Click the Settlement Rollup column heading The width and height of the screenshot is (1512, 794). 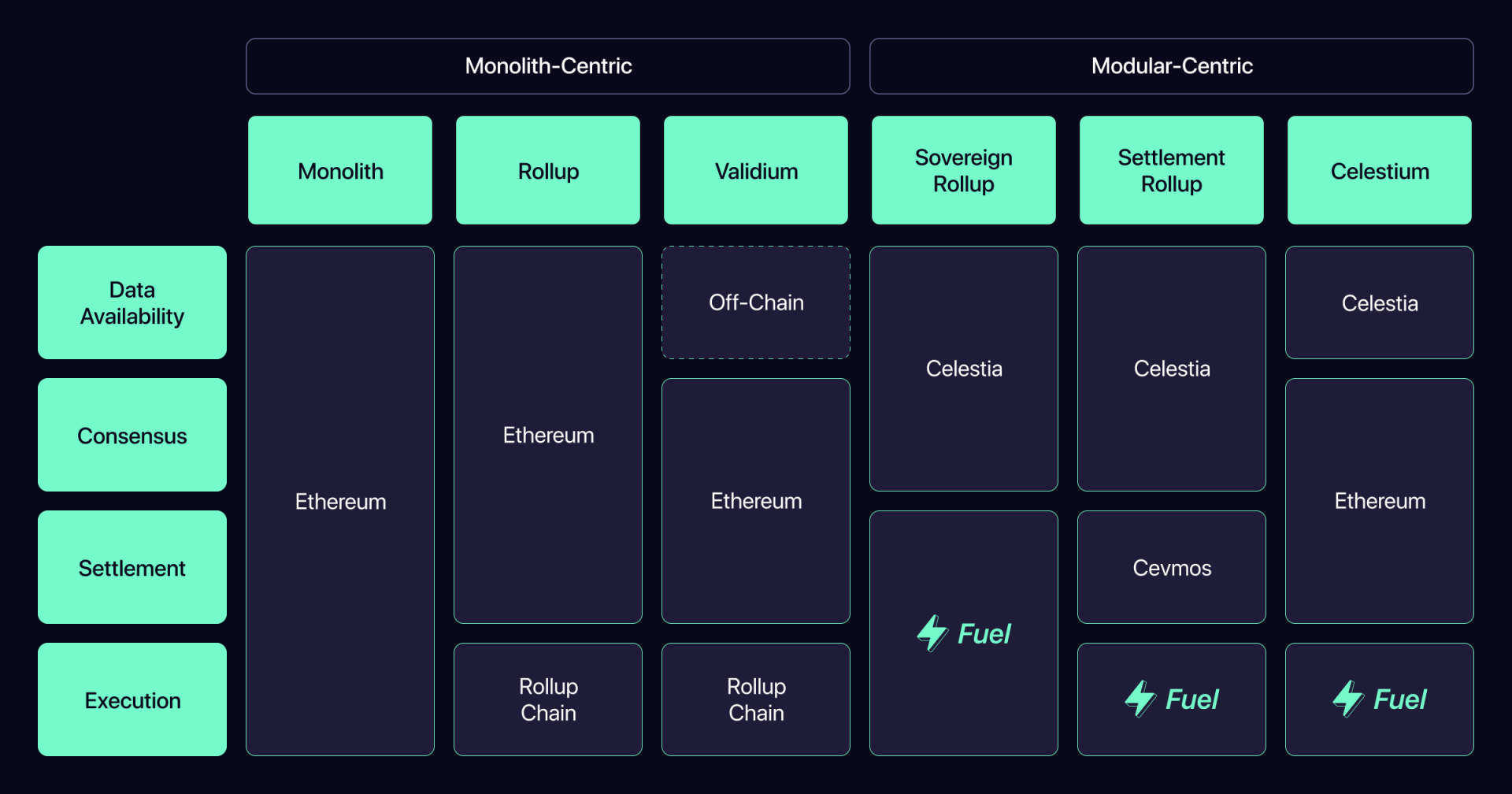1172,170
